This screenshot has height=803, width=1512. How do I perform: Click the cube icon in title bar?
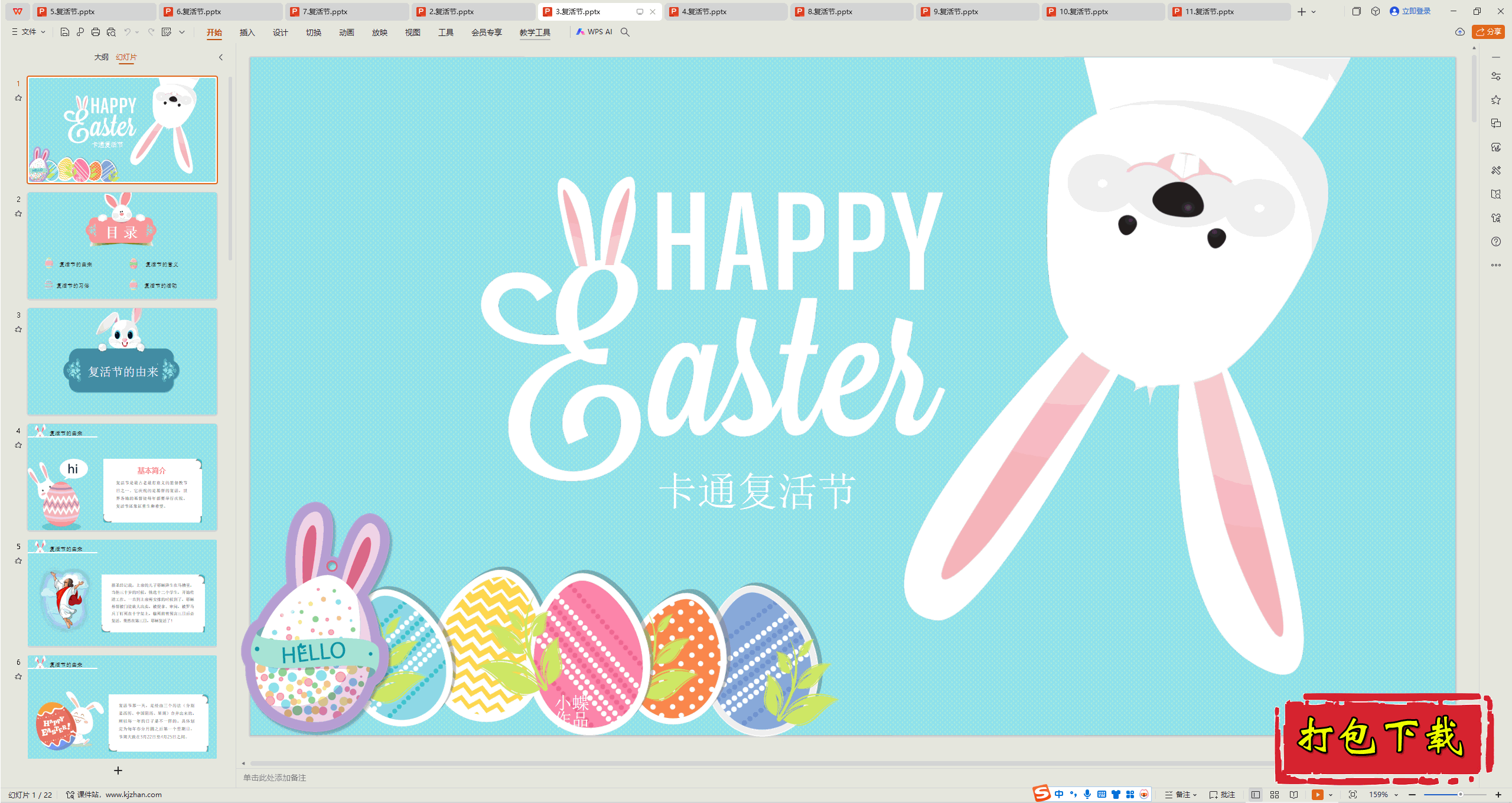1376,11
